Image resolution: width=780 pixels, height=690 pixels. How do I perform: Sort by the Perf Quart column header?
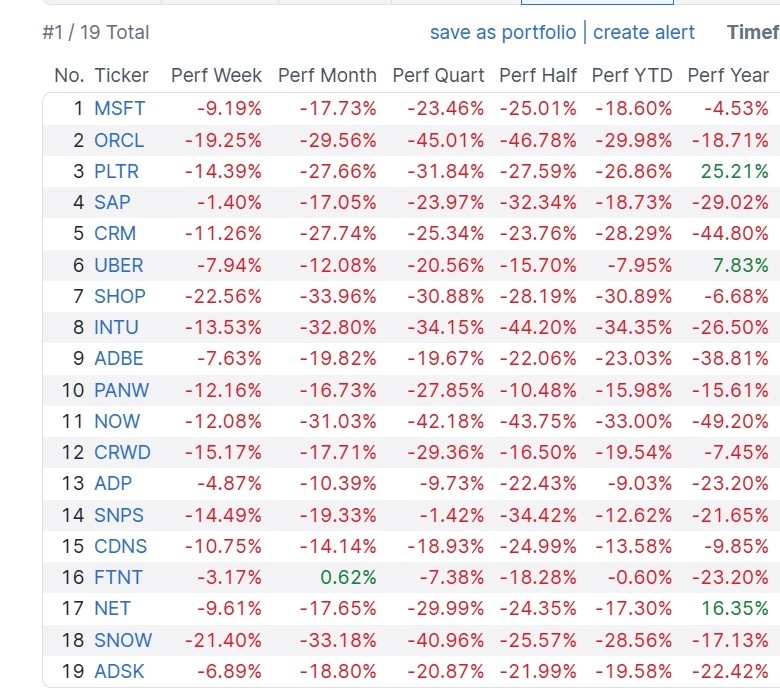coord(438,75)
